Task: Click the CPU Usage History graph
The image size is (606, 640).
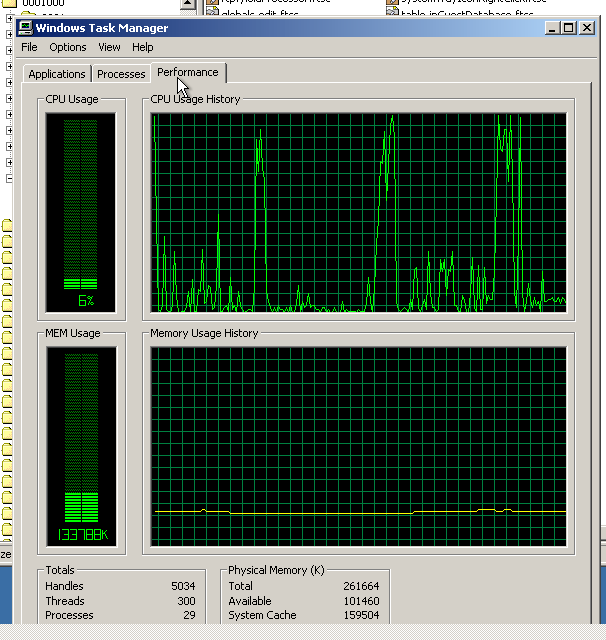Action: (359, 212)
